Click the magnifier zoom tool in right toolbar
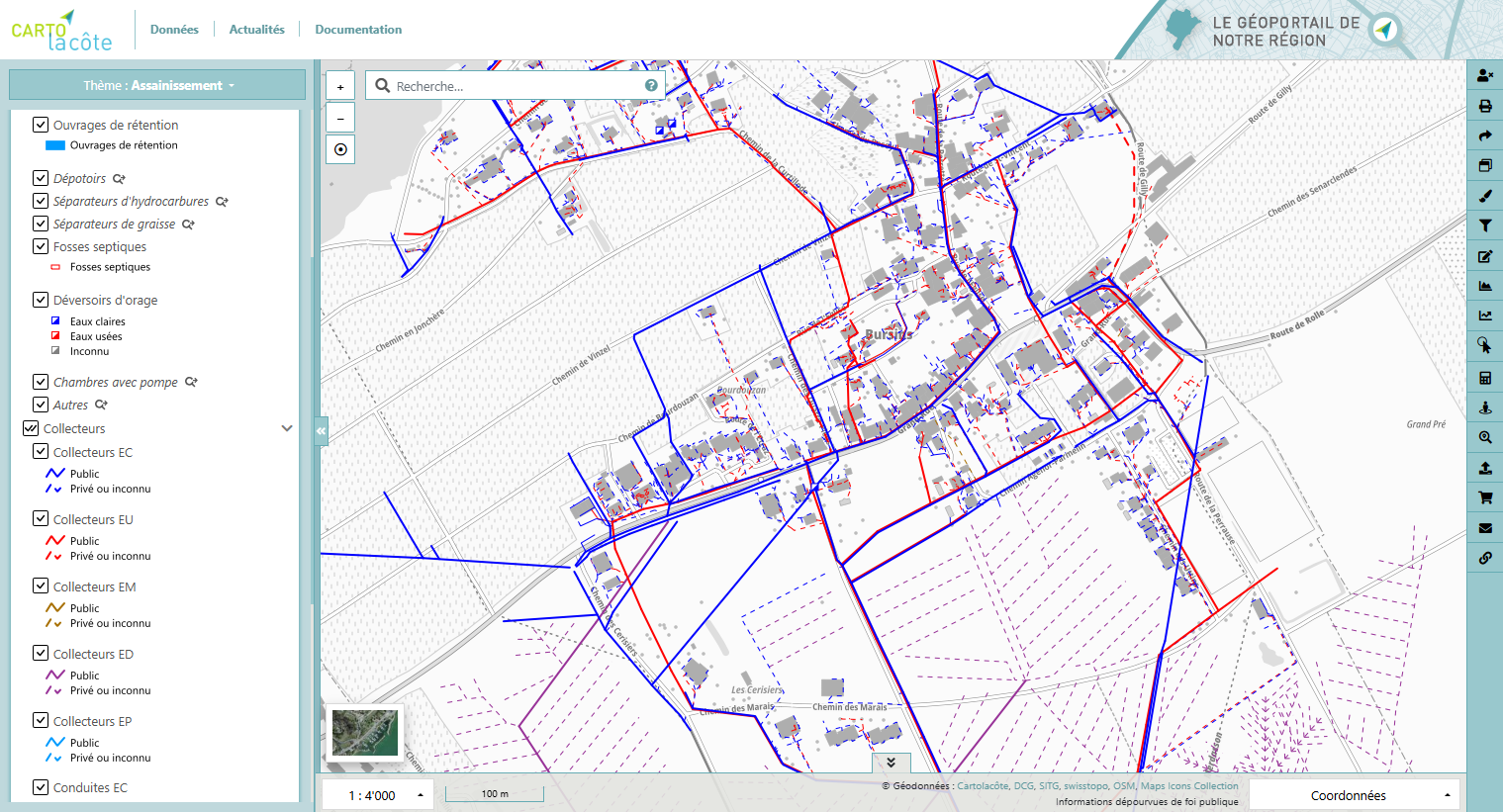 tap(1485, 437)
